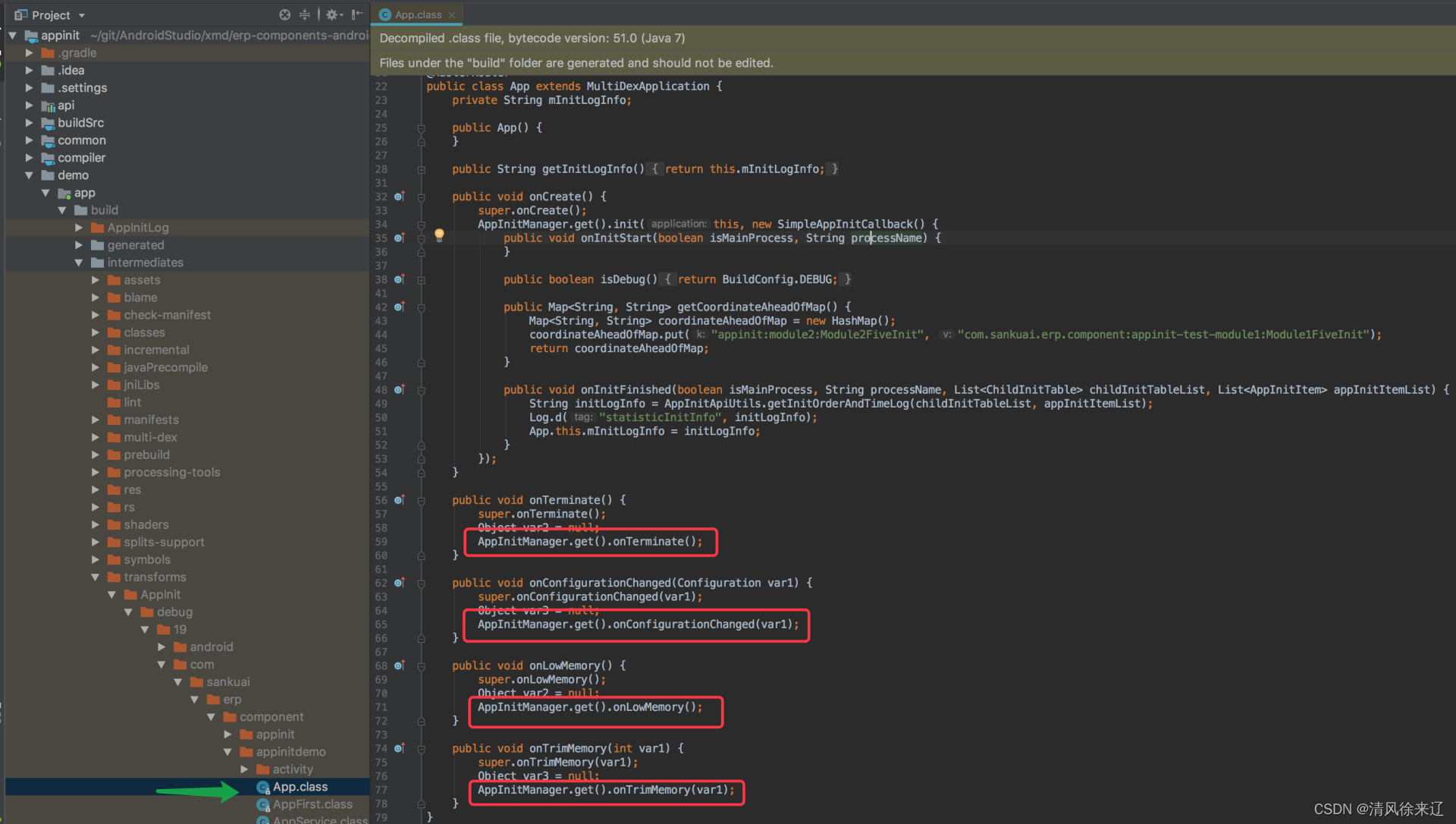Viewport: 1456px width, 824px height.
Task: Expand the buildSrc module
Action: pos(29,122)
